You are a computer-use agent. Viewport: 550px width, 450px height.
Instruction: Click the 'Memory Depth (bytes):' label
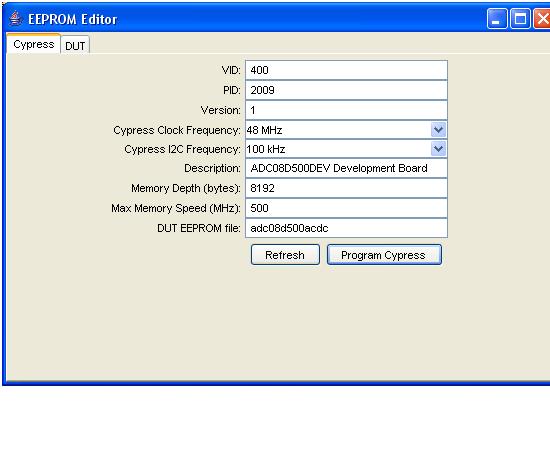pyautogui.click(x=186, y=188)
